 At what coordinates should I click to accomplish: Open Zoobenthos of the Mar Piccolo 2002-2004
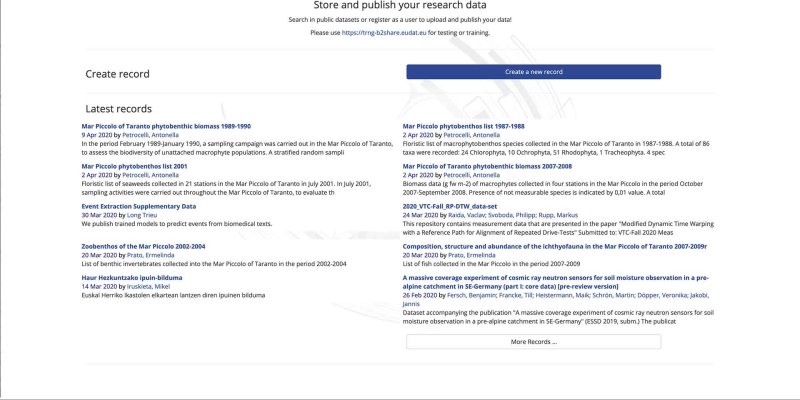tap(143, 246)
